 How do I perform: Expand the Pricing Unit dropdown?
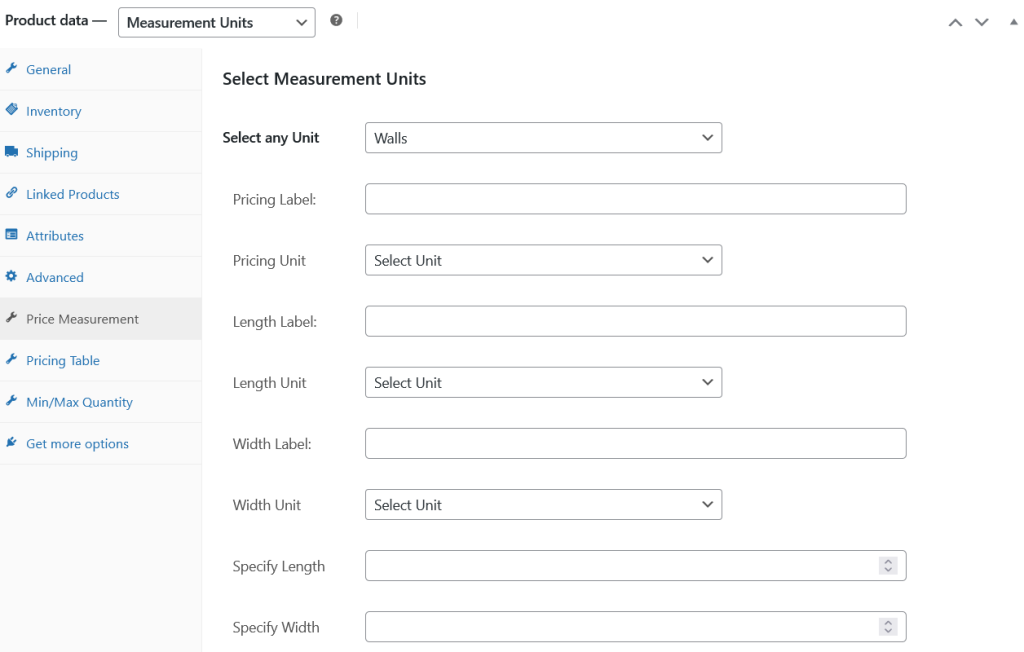click(x=543, y=260)
